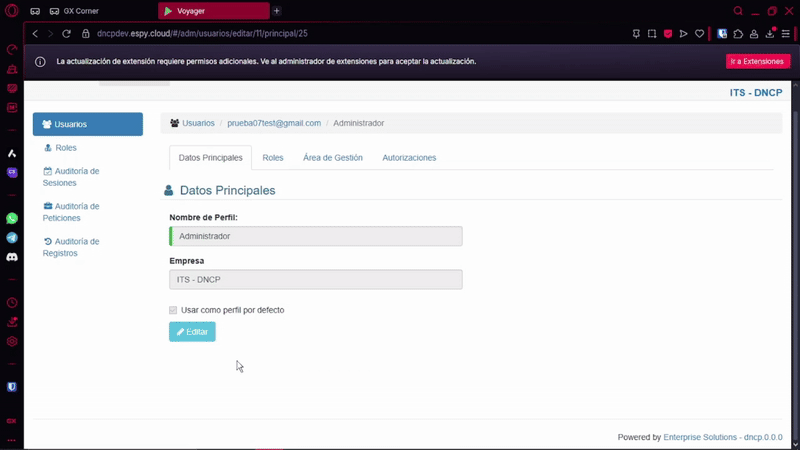Open Auditoría de Peticiones menu item
Screen dimensions: 800x450
(x=71, y=212)
